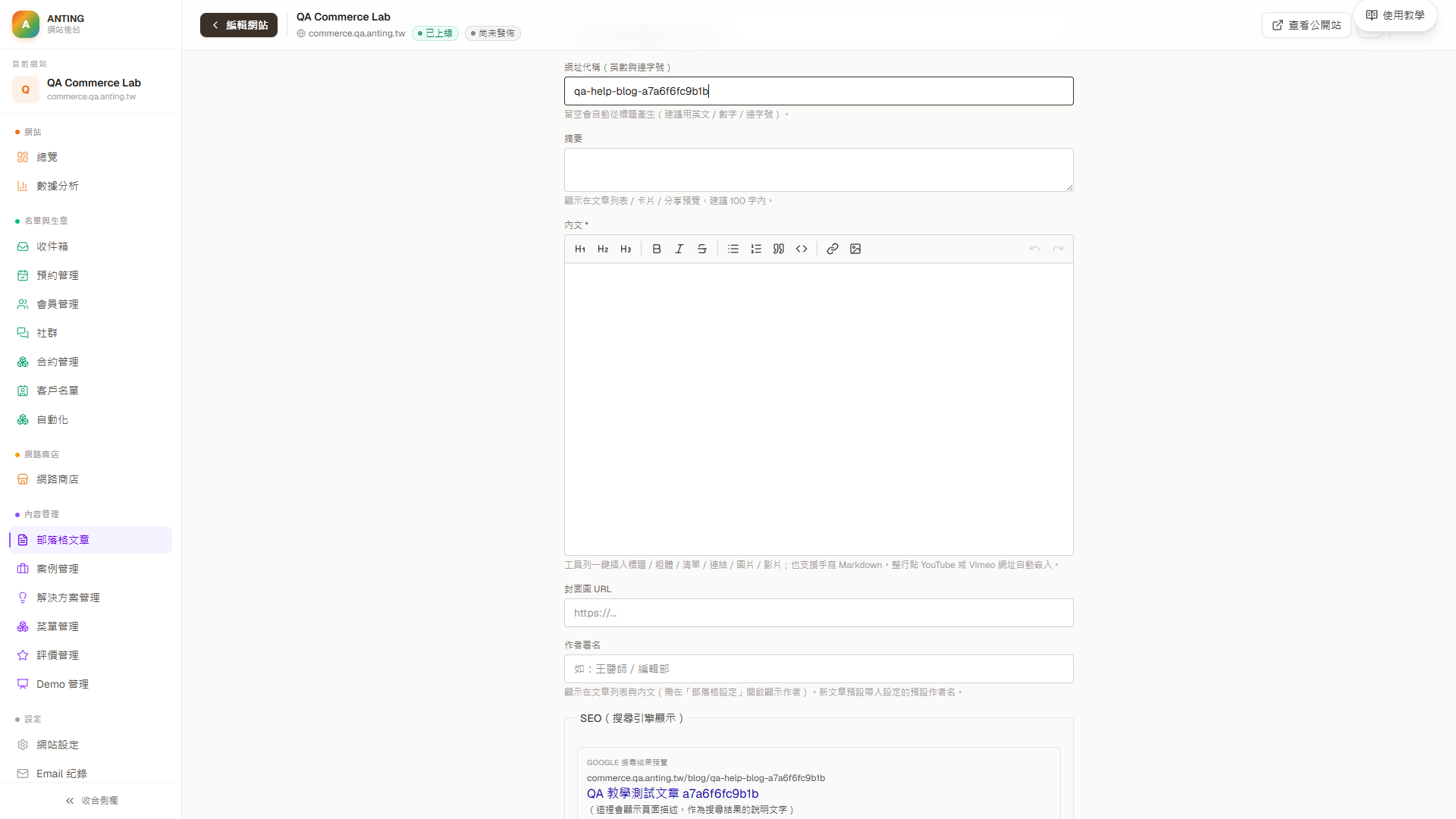Open 總覽 overview page
The width and height of the screenshot is (1456, 819).
(91, 157)
